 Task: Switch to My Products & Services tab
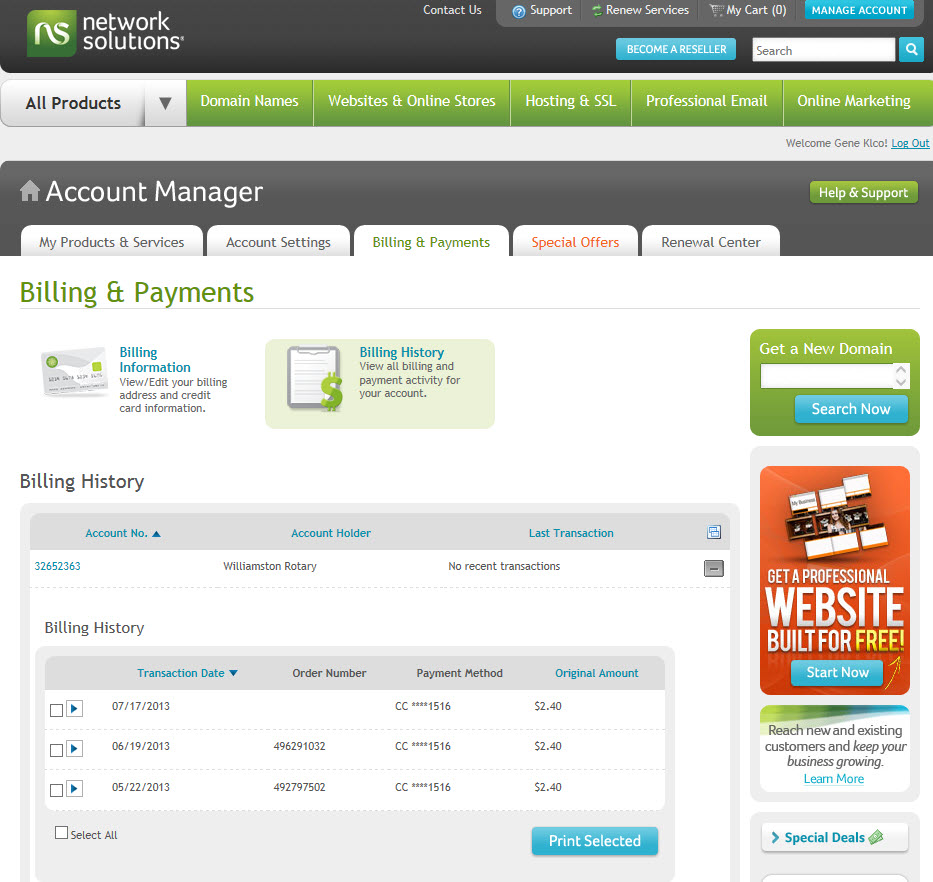point(112,241)
